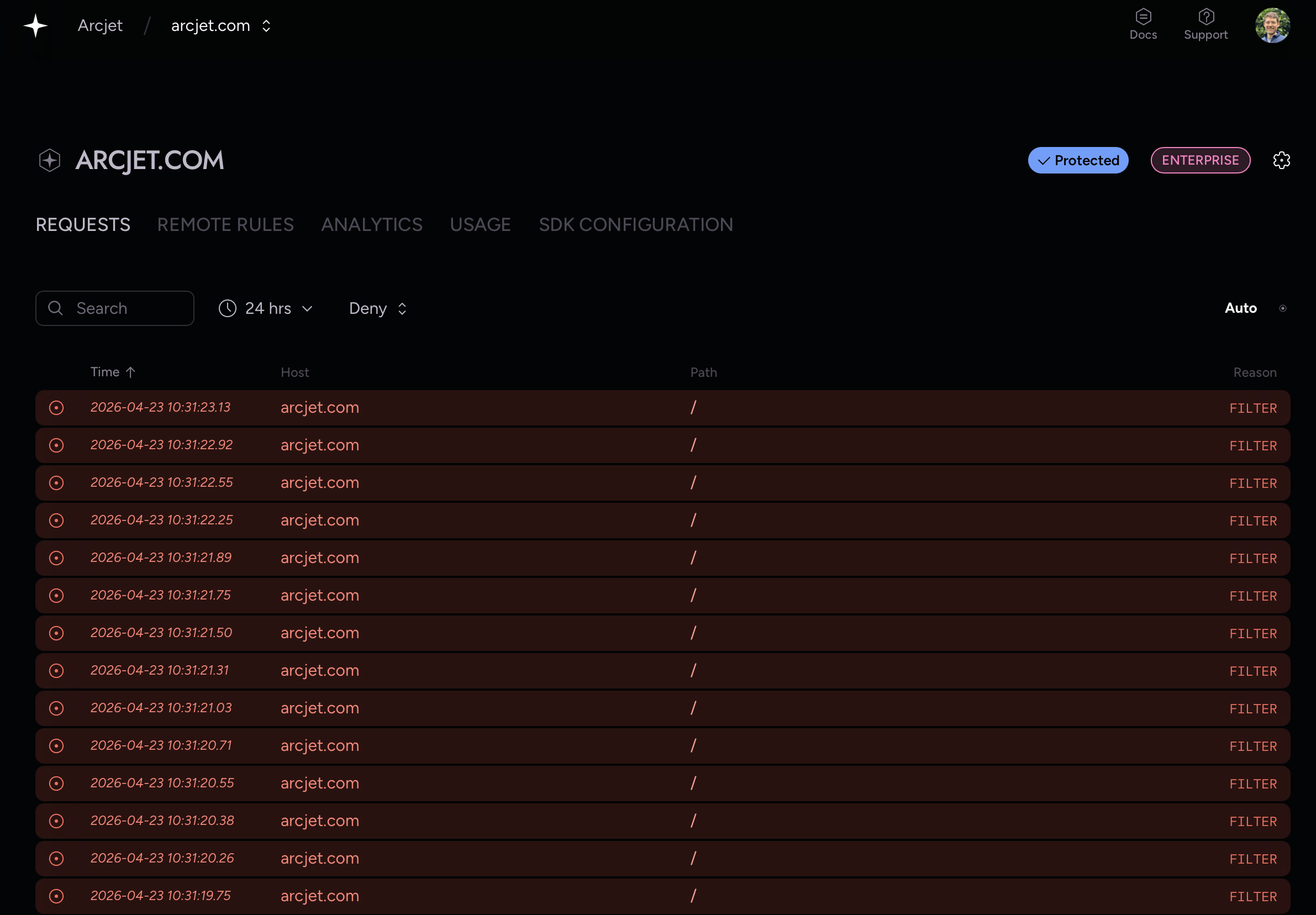The width and height of the screenshot is (1316, 915).
Task: Open the site settings gear icon
Action: click(x=1281, y=160)
